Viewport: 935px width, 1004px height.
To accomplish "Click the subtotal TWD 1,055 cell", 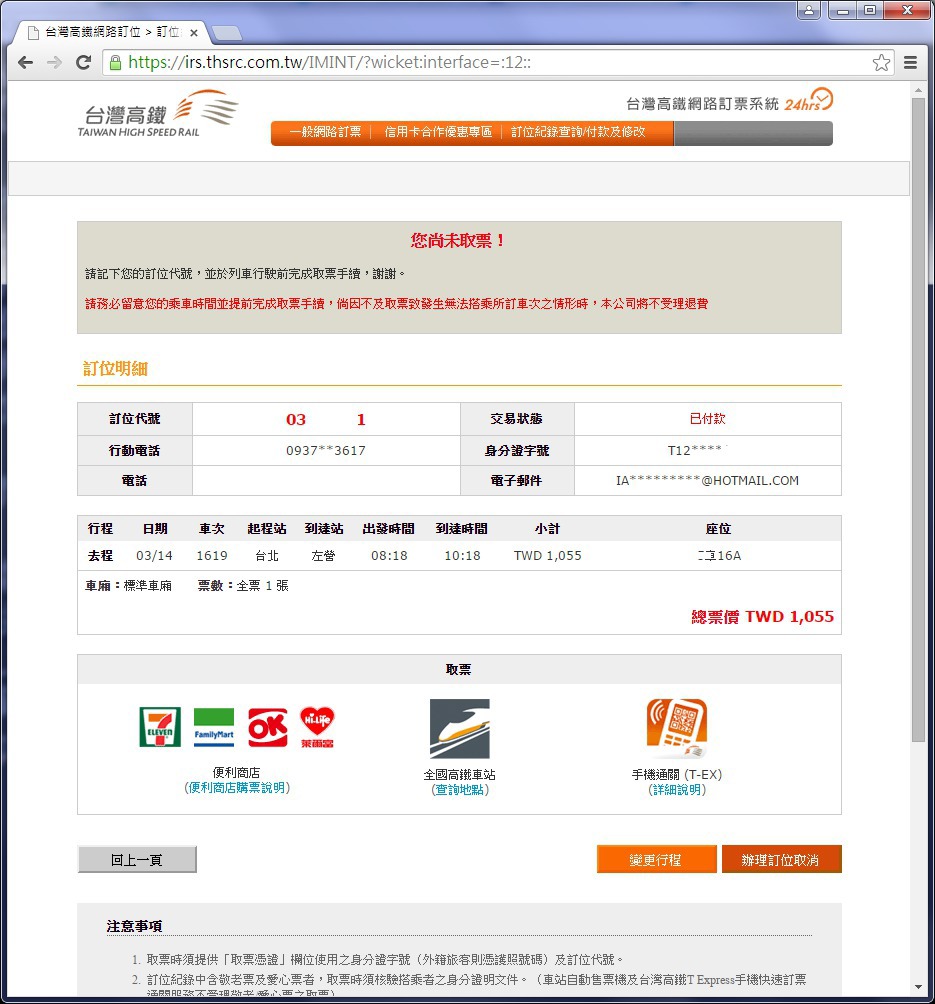I will click(548, 556).
